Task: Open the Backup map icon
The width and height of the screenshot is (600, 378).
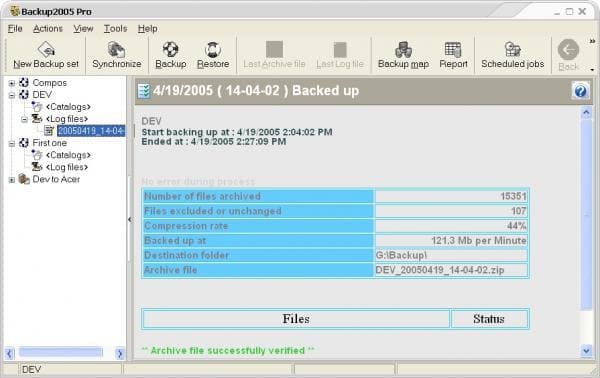Action: point(403,49)
